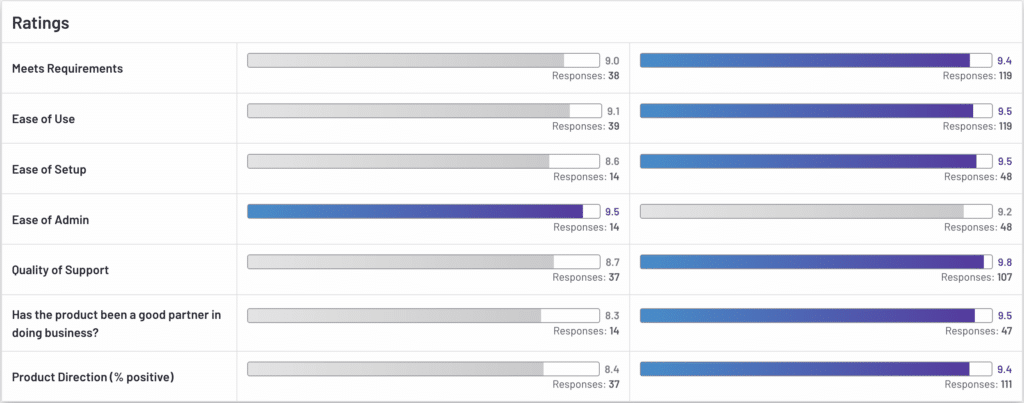
Task: Click the Ease of Admin label
Action: click(50, 220)
